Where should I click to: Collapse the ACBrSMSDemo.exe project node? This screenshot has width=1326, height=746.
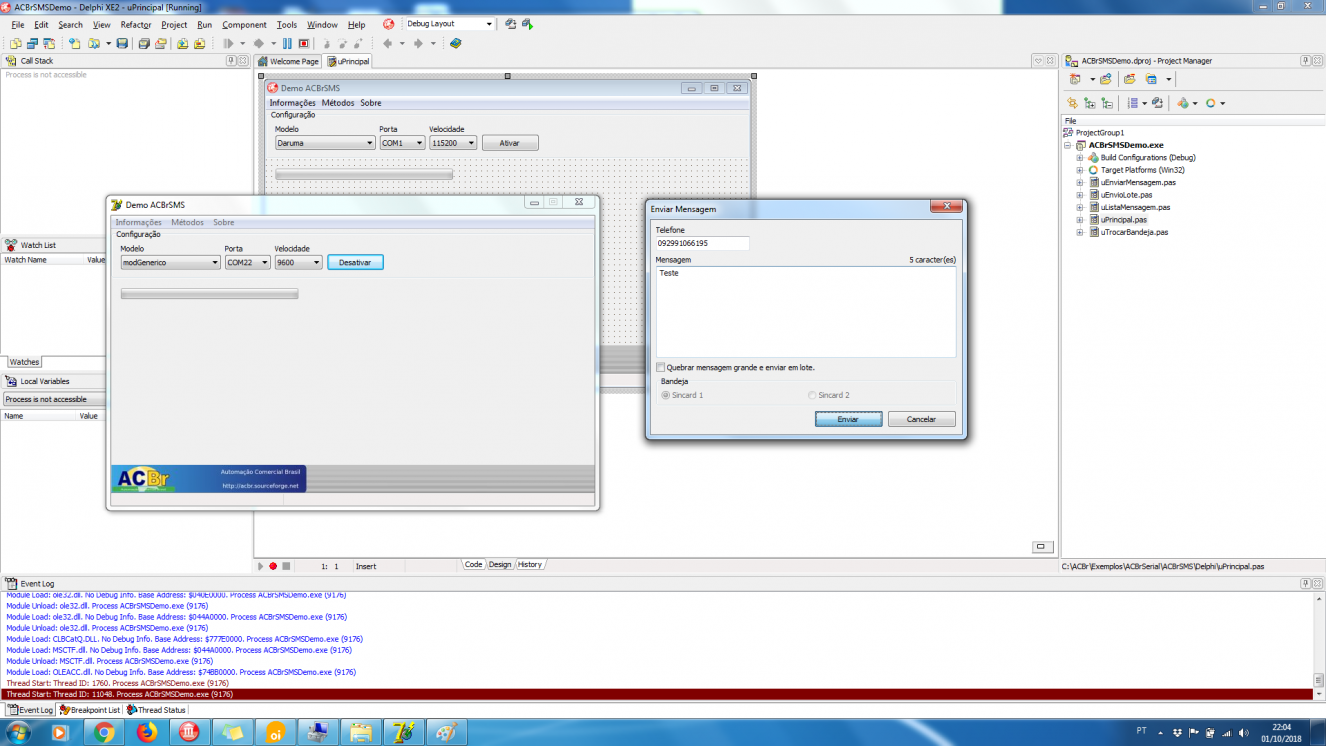tap(1068, 145)
